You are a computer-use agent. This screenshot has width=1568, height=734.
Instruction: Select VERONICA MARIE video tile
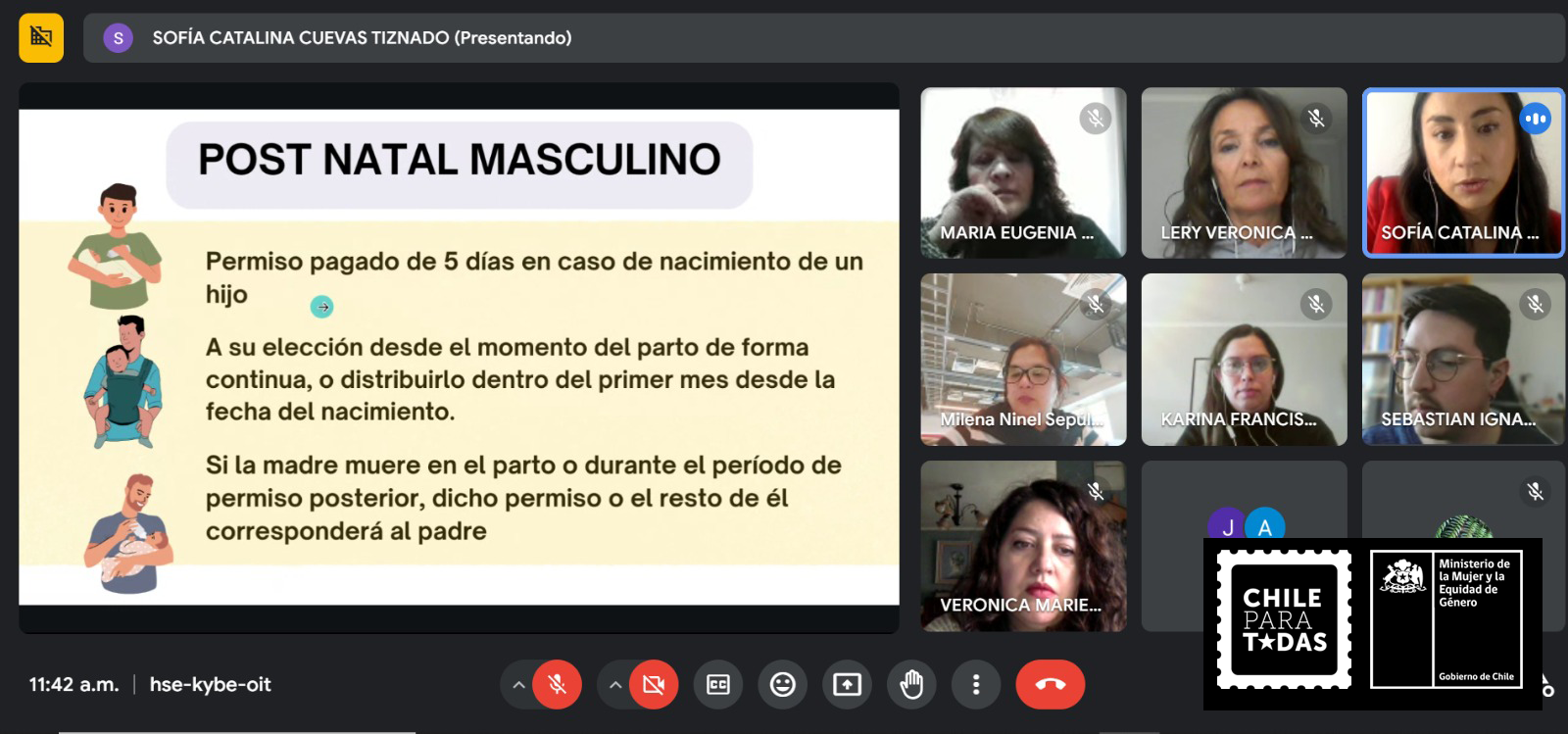(x=1023, y=546)
